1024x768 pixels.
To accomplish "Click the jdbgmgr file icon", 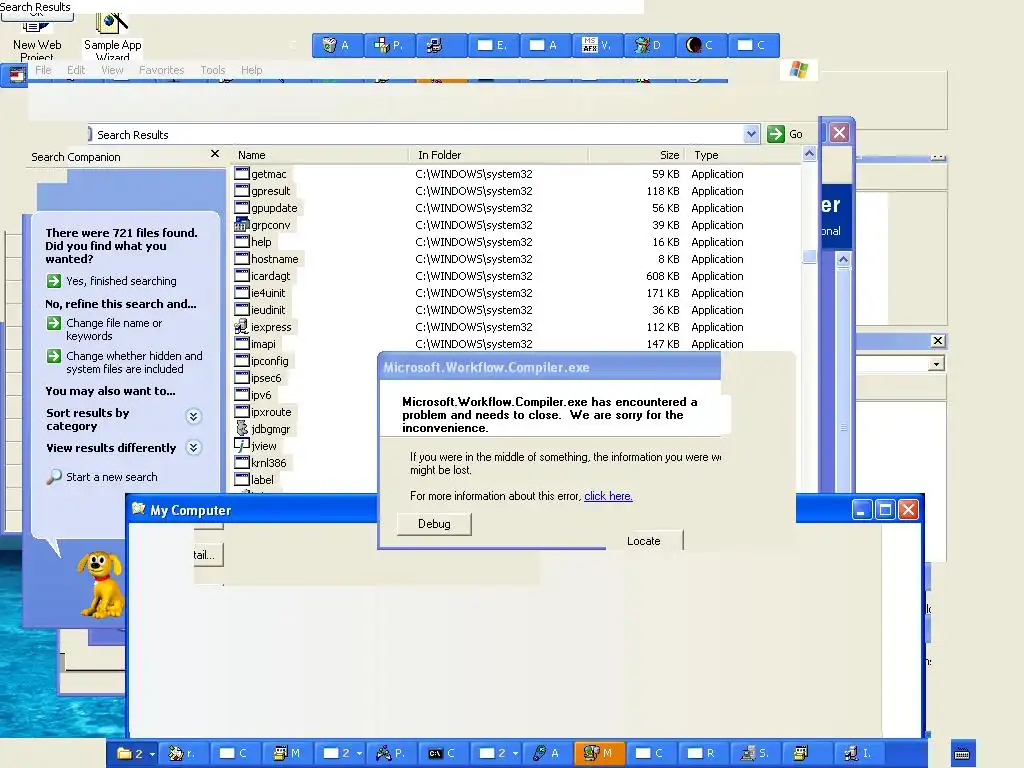I will pos(242,428).
